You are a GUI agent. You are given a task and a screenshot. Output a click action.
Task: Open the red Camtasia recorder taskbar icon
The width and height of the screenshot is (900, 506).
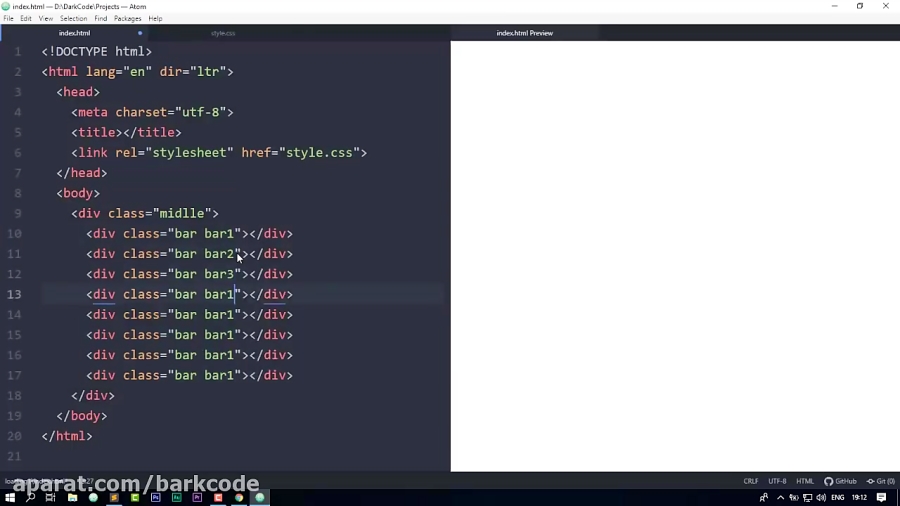pos(218,497)
